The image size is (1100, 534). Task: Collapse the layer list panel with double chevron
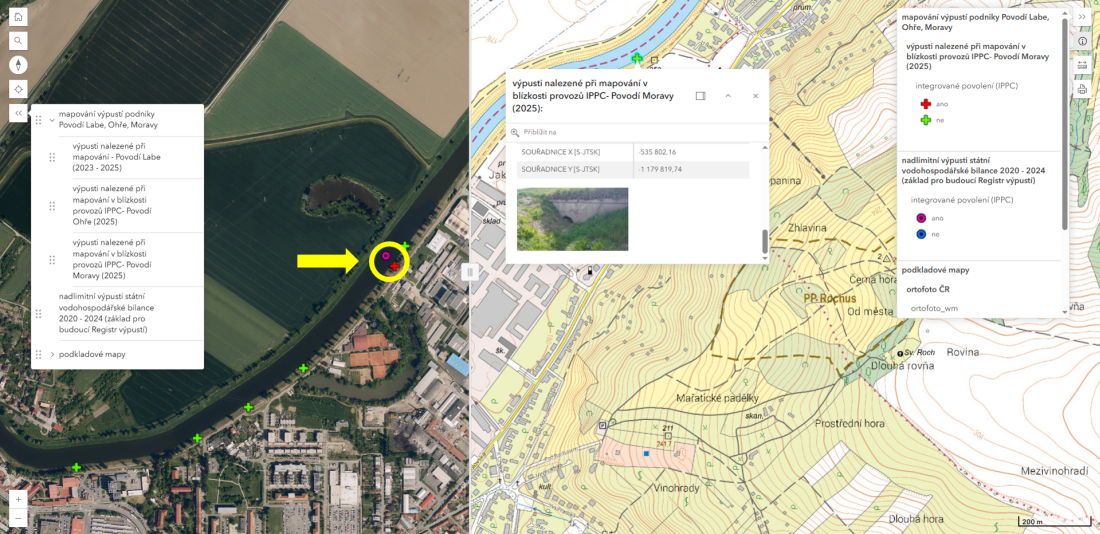coord(18,113)
